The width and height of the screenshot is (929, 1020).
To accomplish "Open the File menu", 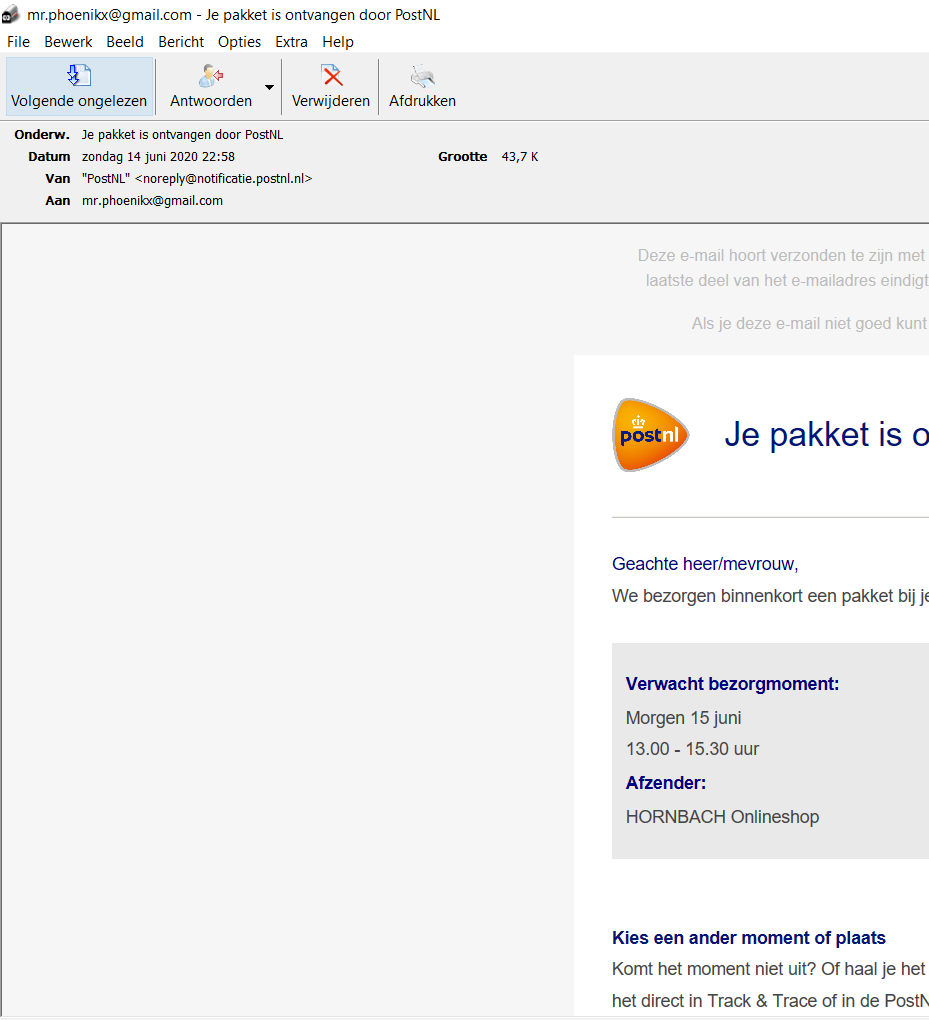I will pyautogui.click(x=18, y=42).
